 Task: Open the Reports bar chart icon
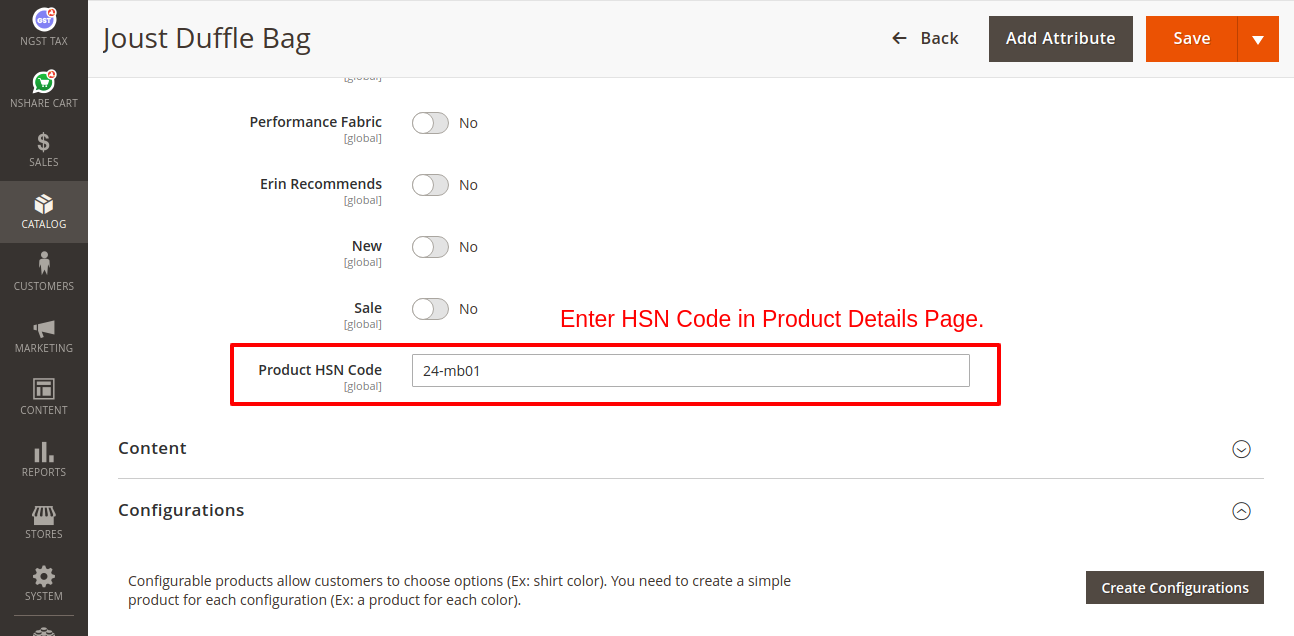coord(44,452)
